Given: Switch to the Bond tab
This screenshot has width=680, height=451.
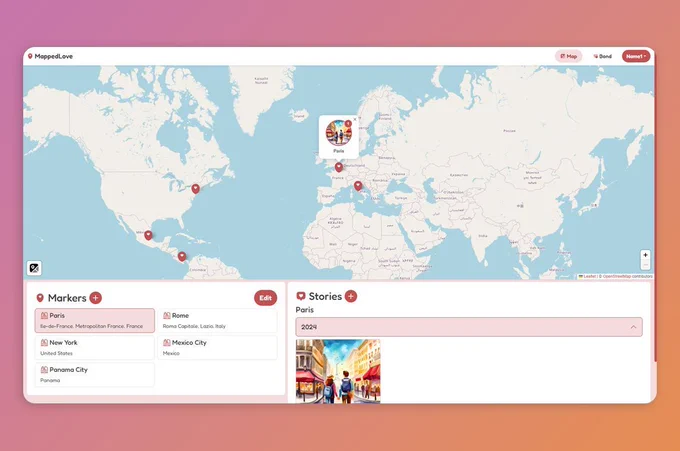Looking at the screenshot, I should pyautogui.click(x=602, y=56).
